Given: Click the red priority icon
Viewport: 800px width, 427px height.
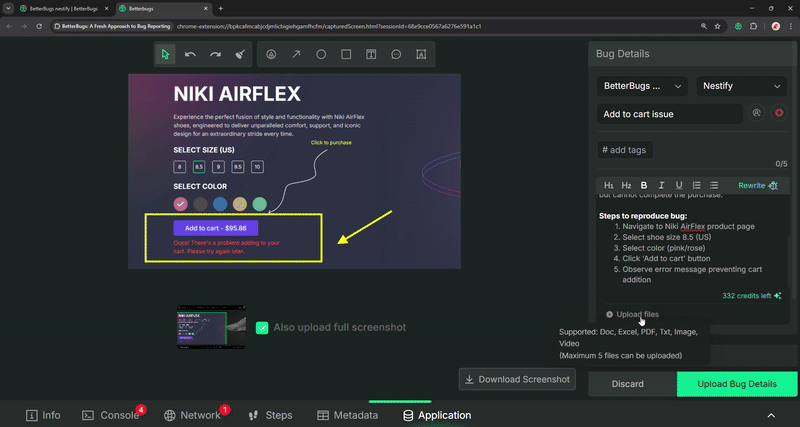Looking at the screenshot, I should click(779, 113).
